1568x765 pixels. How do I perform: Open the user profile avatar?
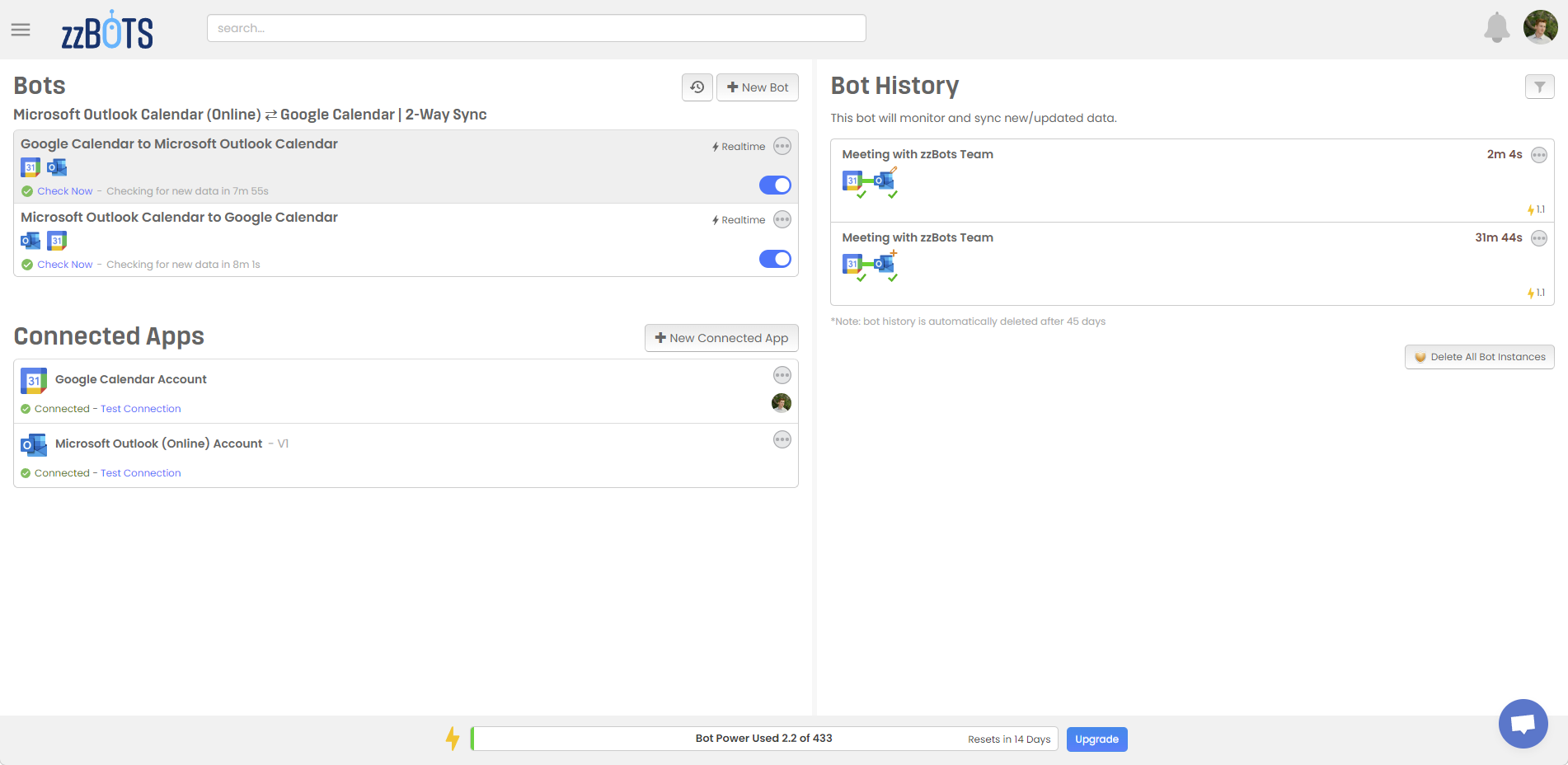(1540, 27)
